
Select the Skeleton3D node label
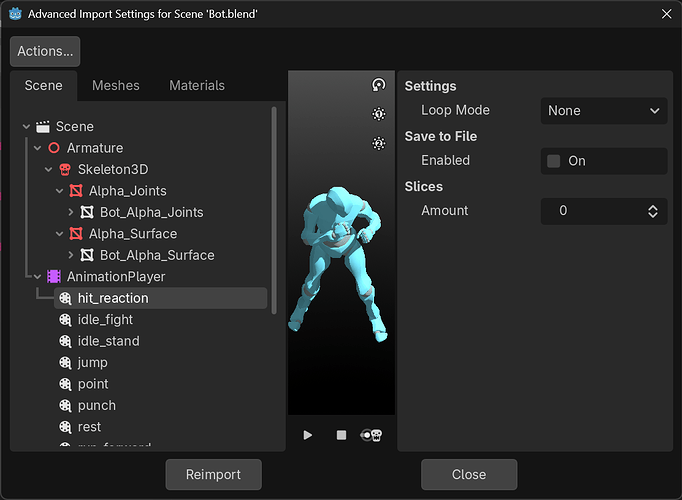tap(113, 170)
